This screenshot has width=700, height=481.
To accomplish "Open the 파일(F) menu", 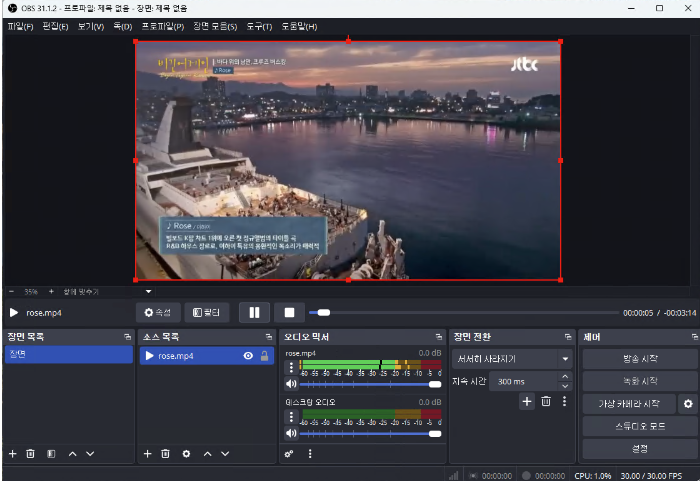I will pyautogui.click(x=21, y=26).
